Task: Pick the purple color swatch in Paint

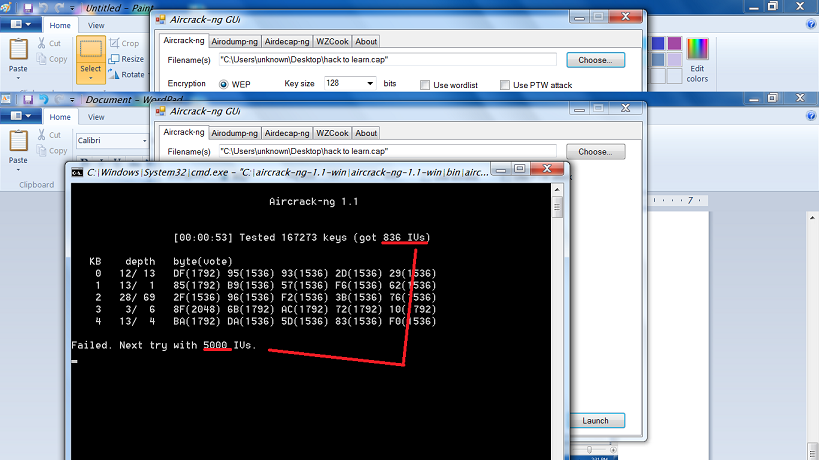Action: (674, 43)
